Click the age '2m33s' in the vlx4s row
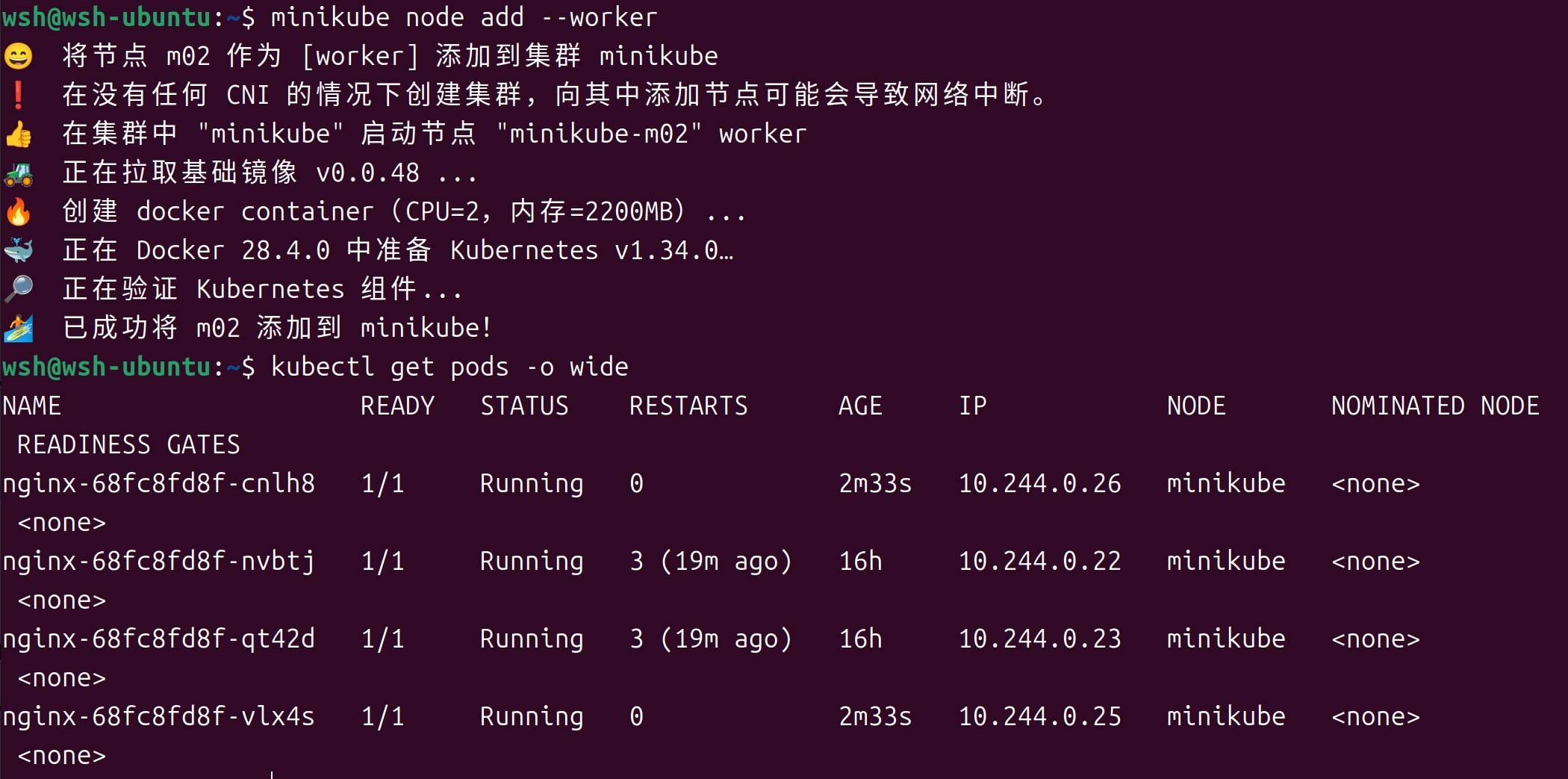The image size is (1568, 779). click(875, 716)
